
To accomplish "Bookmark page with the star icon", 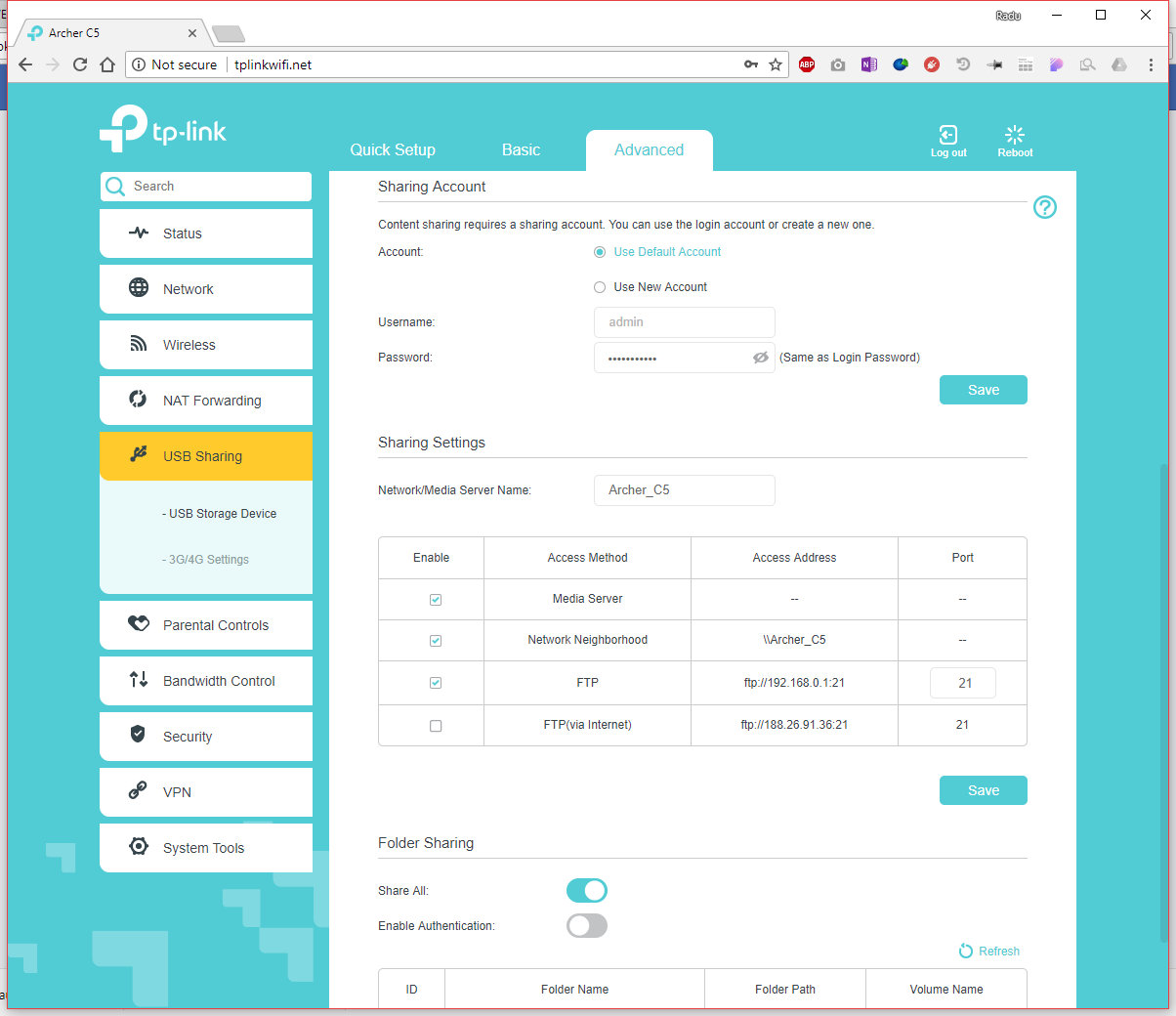I will [776, 64].
